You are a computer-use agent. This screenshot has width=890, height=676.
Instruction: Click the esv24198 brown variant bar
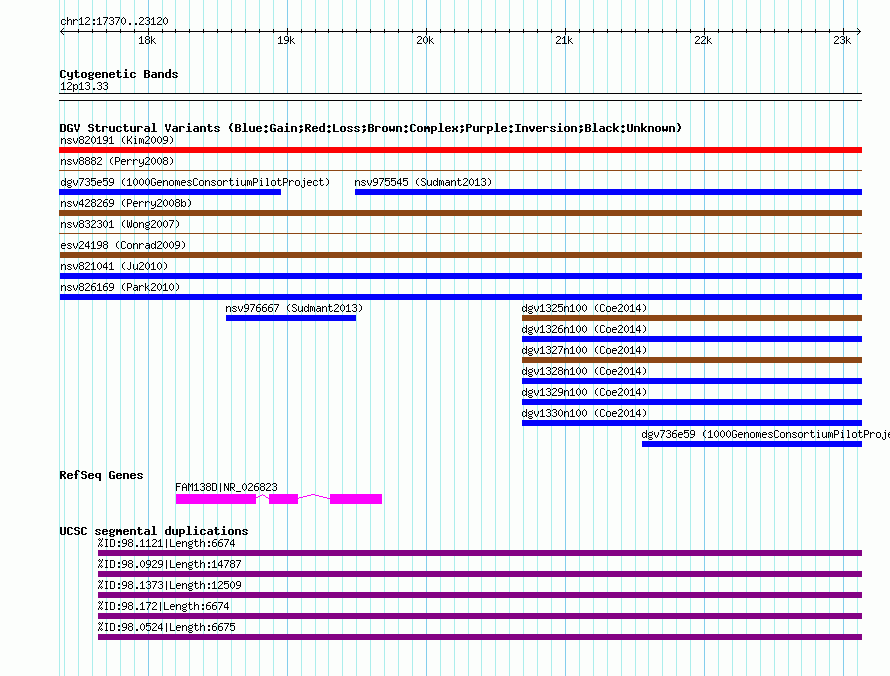coord(460,255)
